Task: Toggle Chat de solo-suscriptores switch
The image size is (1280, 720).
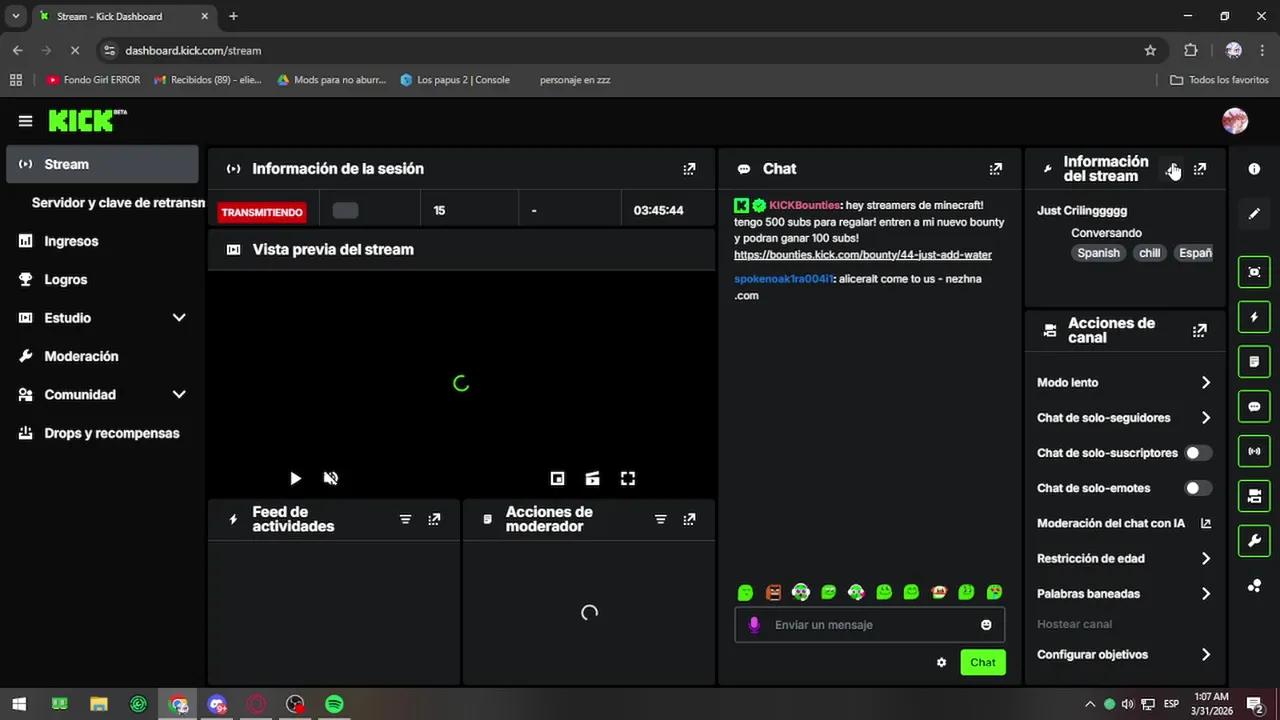Action: click(1198, 453)
